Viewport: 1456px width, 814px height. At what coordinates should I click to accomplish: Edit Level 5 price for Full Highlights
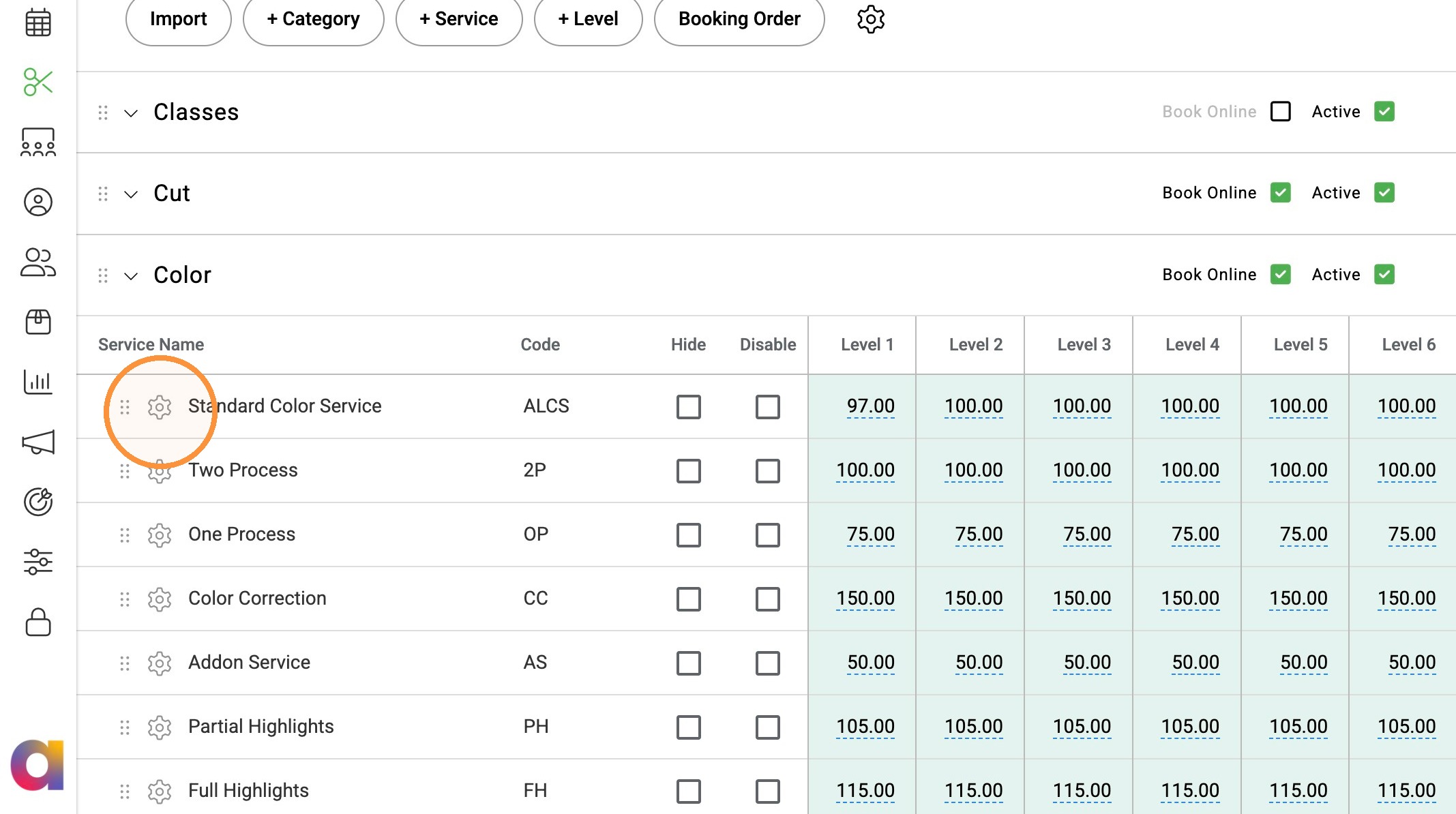click(x=1298, y=791)
